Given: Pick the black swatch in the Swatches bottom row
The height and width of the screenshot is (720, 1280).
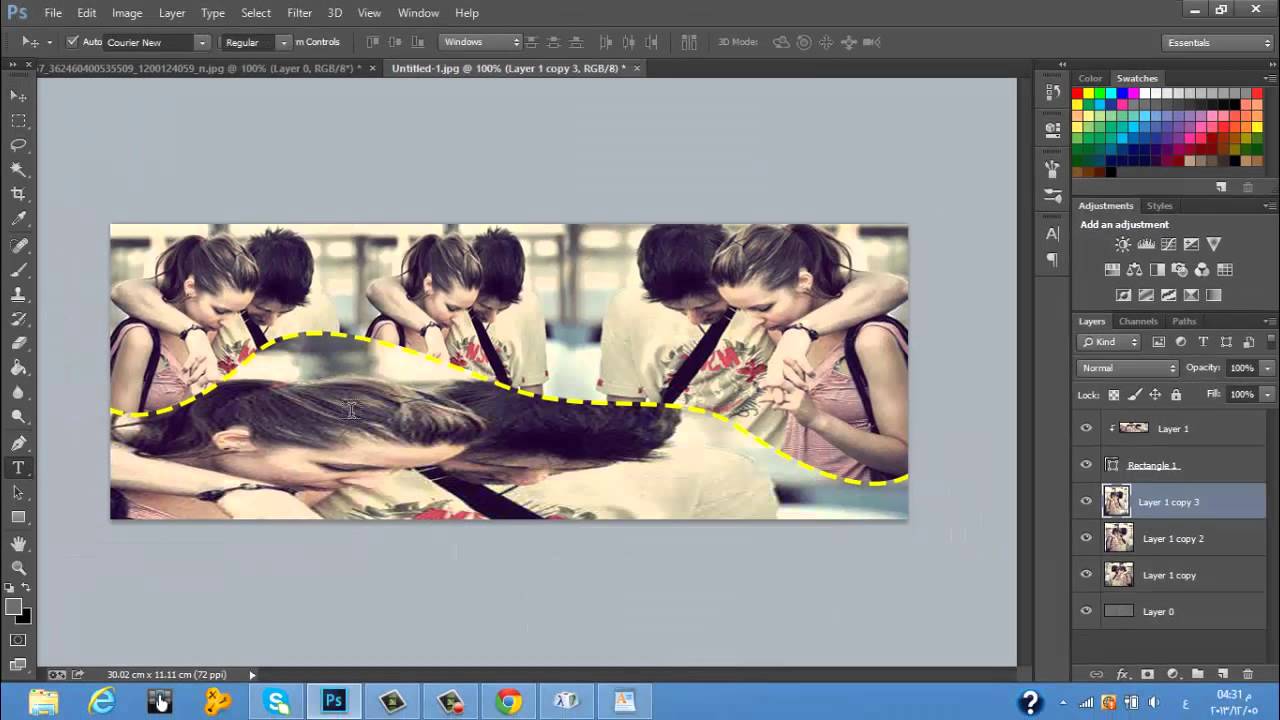Looking at the screenshot, I should point(1111,172).
